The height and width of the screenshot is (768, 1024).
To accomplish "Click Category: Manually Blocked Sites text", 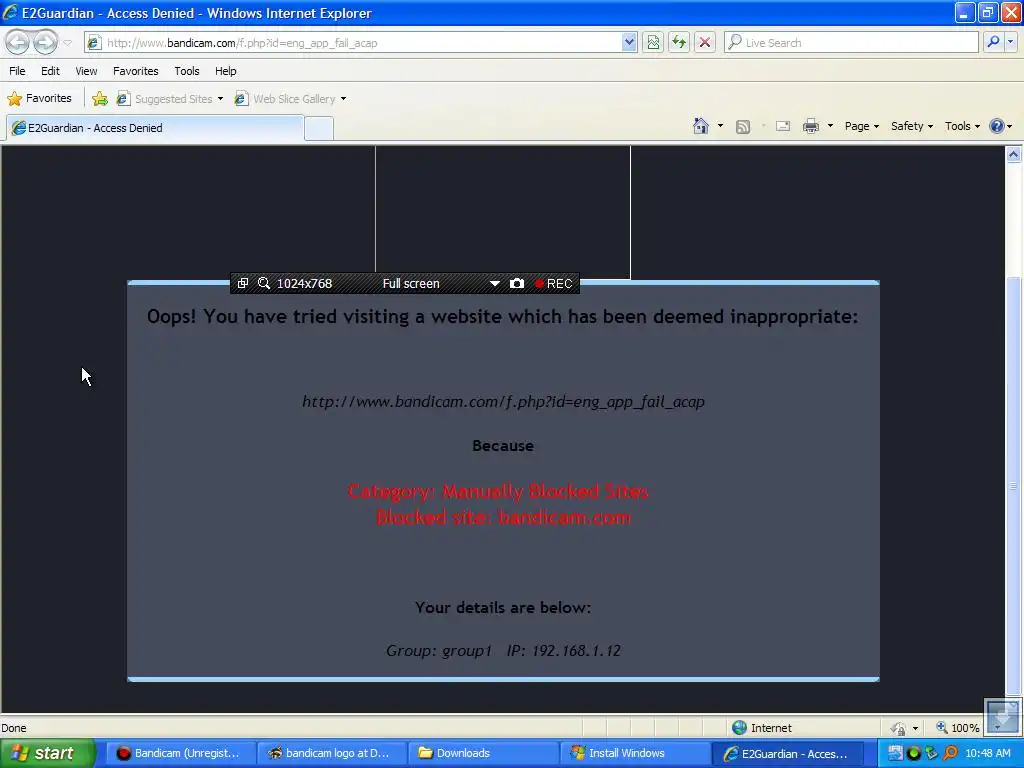I will (x=498, y=491).
